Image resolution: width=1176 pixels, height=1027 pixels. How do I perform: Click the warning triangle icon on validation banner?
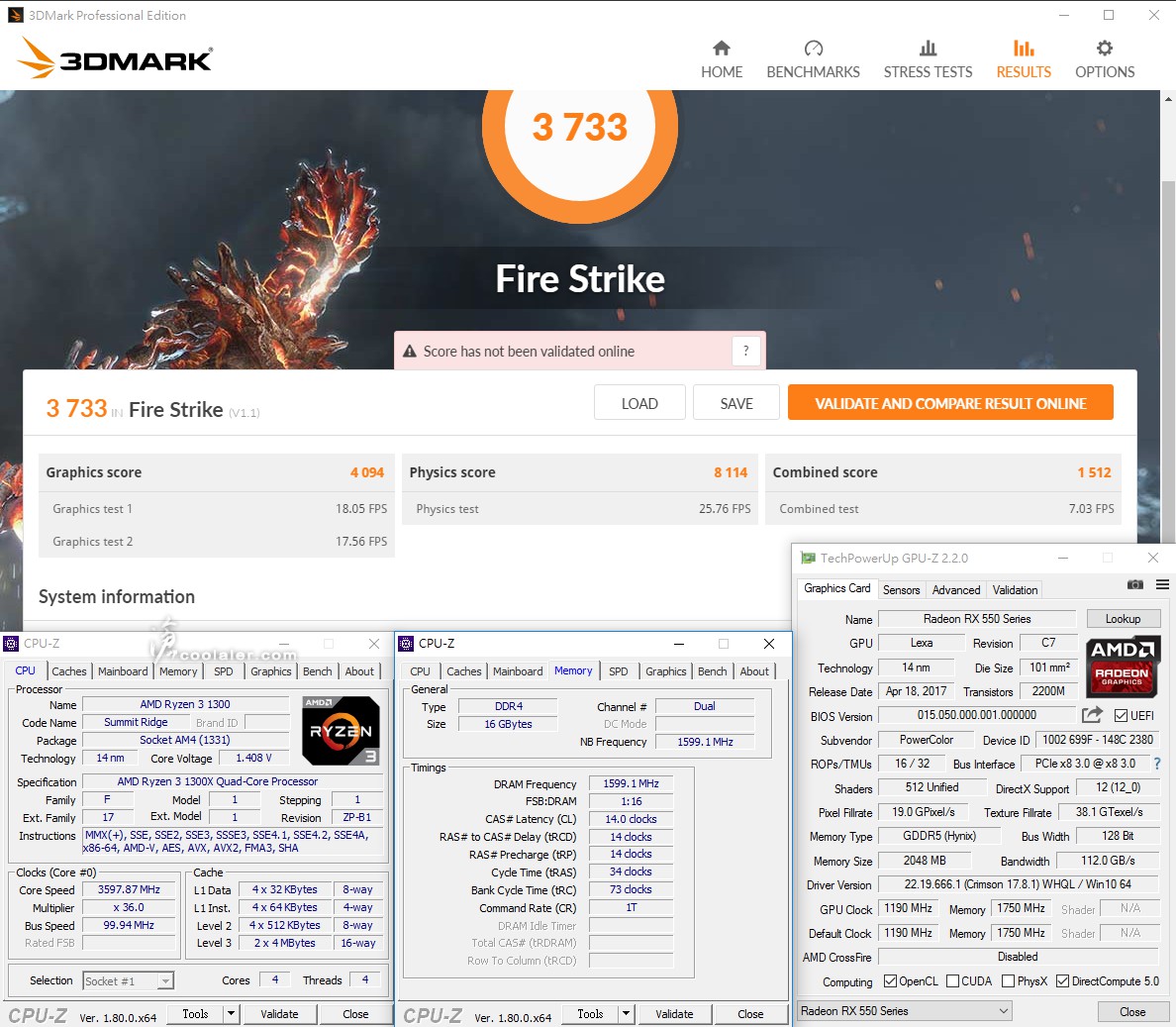tap(410, 352)
